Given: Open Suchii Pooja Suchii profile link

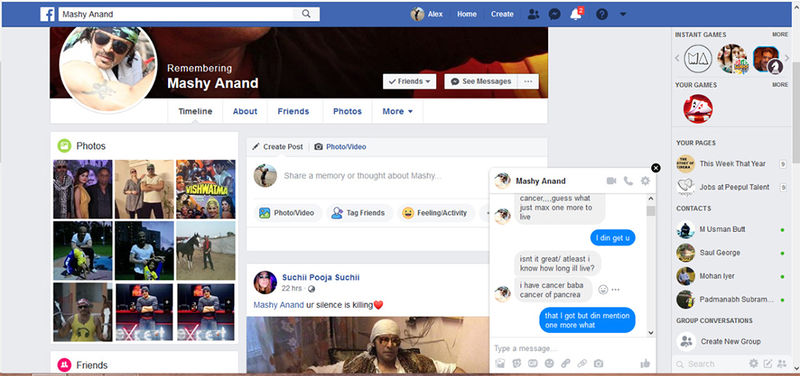Looking at the screenshot, I should coord(320,278).
